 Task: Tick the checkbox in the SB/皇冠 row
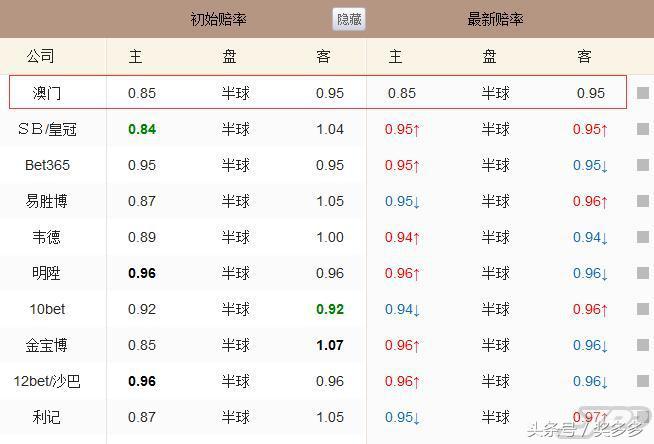643,129
